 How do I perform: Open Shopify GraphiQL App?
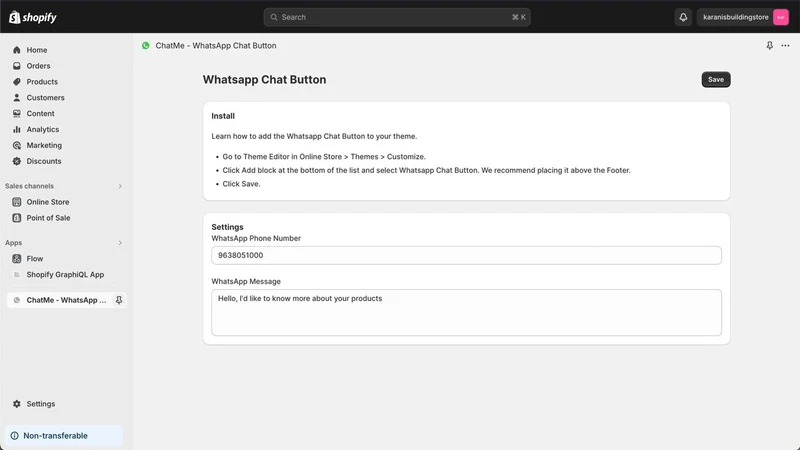pyautogui.click(x=65, y=274)
